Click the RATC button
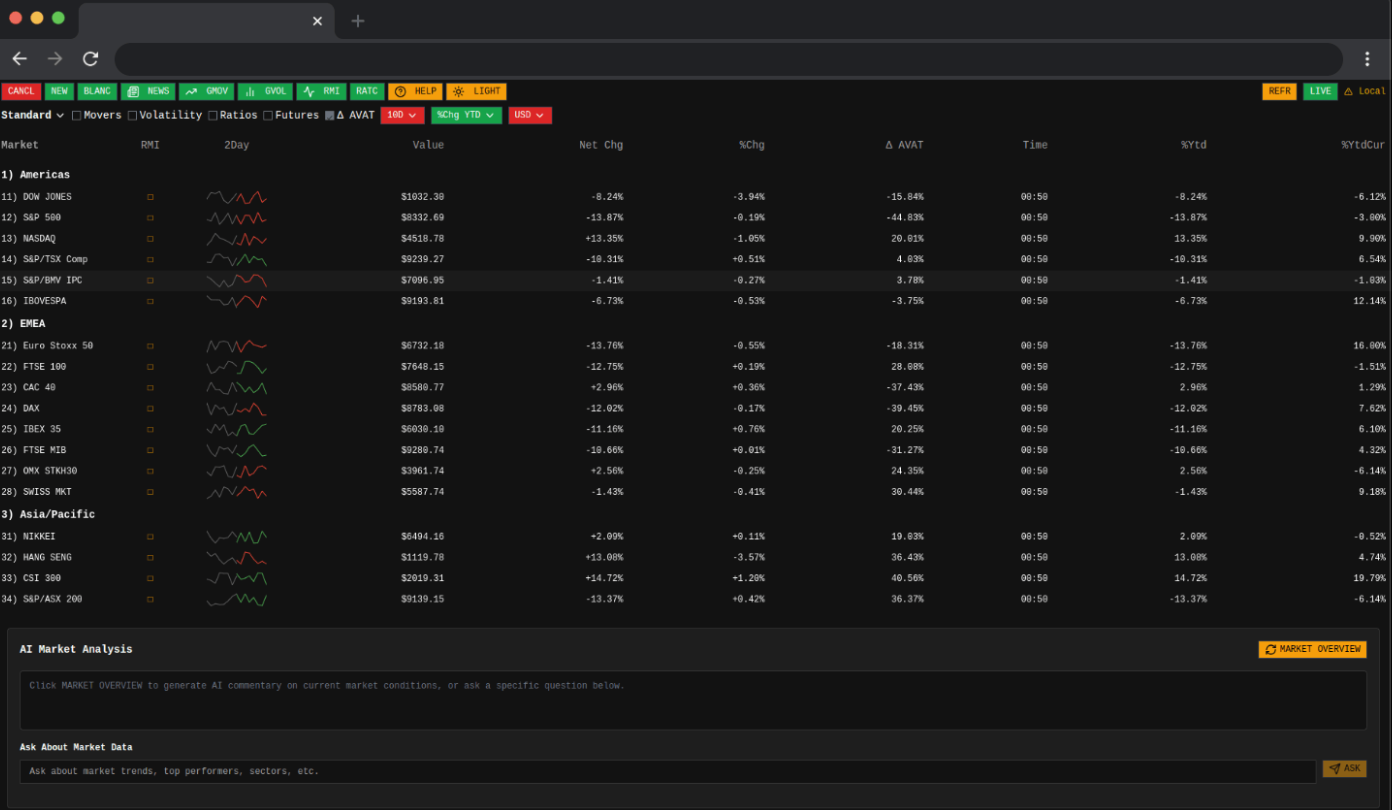 coord(366,91)
